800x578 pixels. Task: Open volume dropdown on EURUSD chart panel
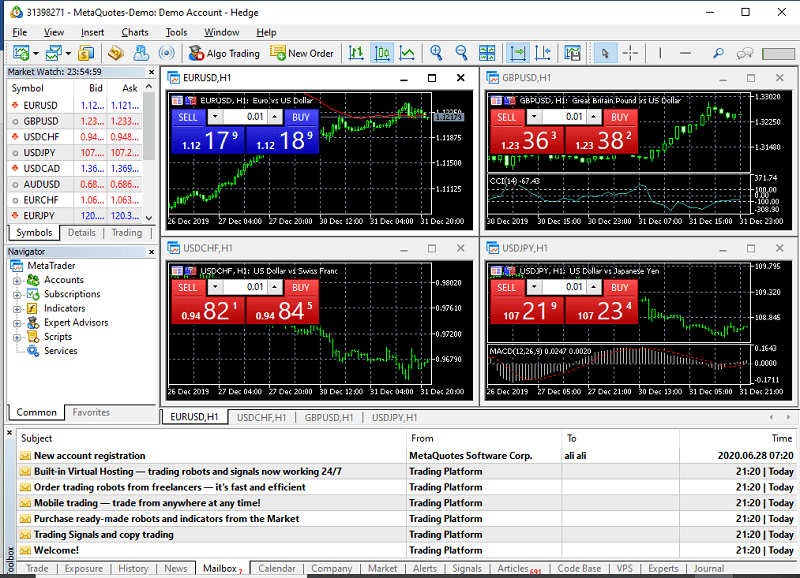[x=215, y=117]
